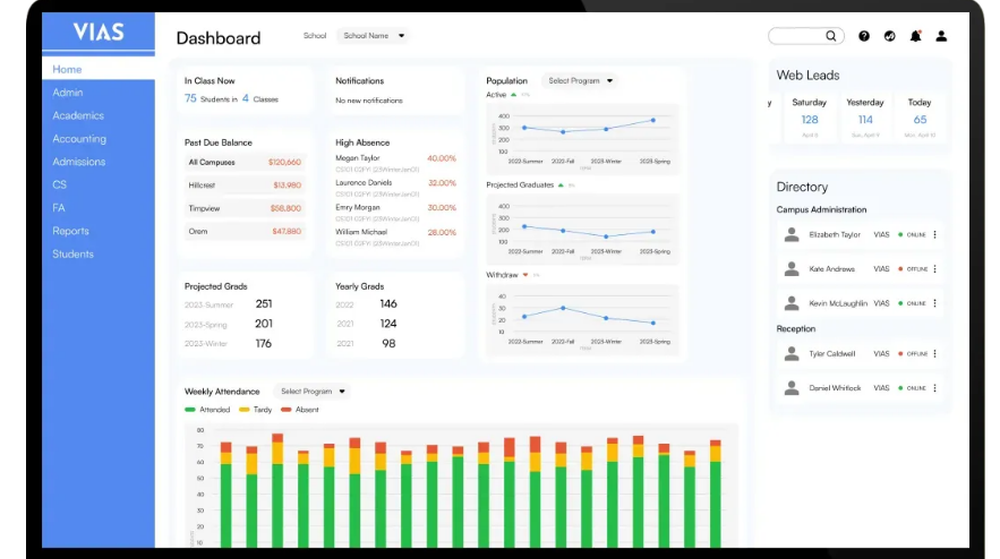Open more options for Elizabeth Taylor
Screen dimensions: 1000x559
pos(935,235)
